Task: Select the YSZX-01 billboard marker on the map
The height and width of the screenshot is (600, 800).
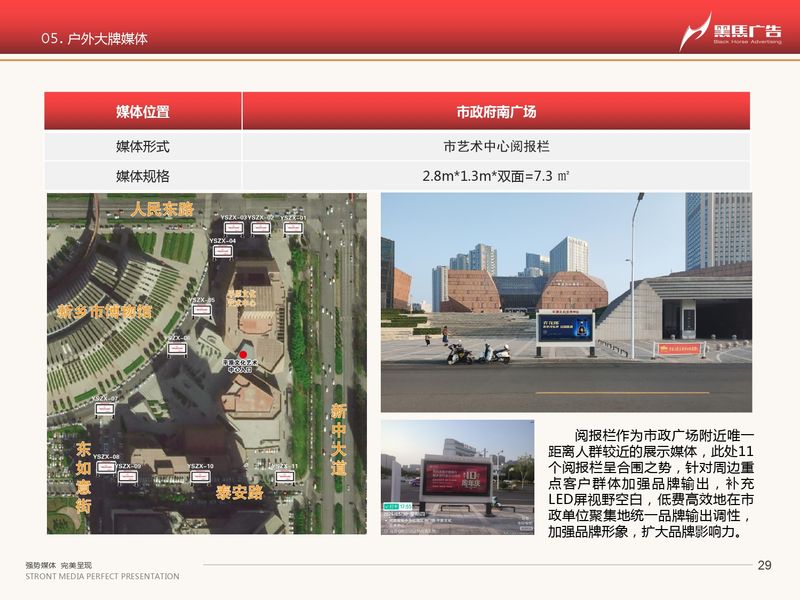Action: 292,227
